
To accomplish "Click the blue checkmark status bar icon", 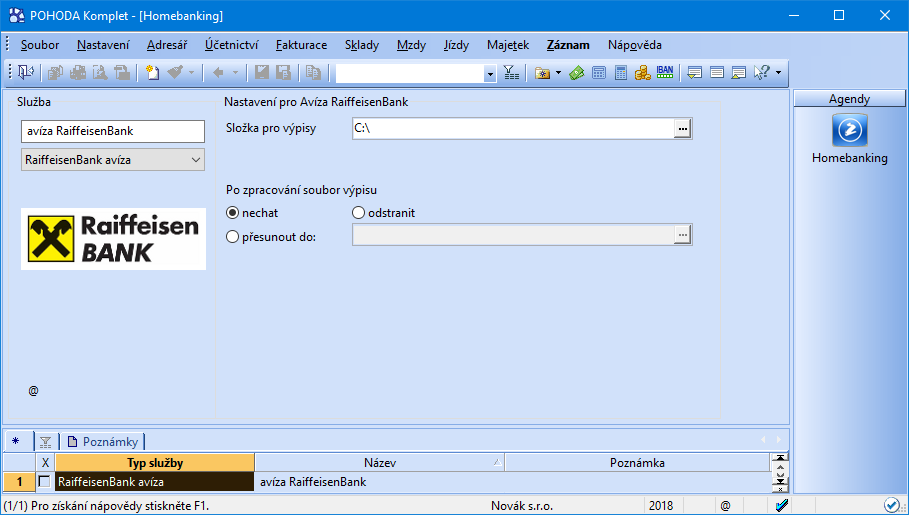I will coord(781,506).
